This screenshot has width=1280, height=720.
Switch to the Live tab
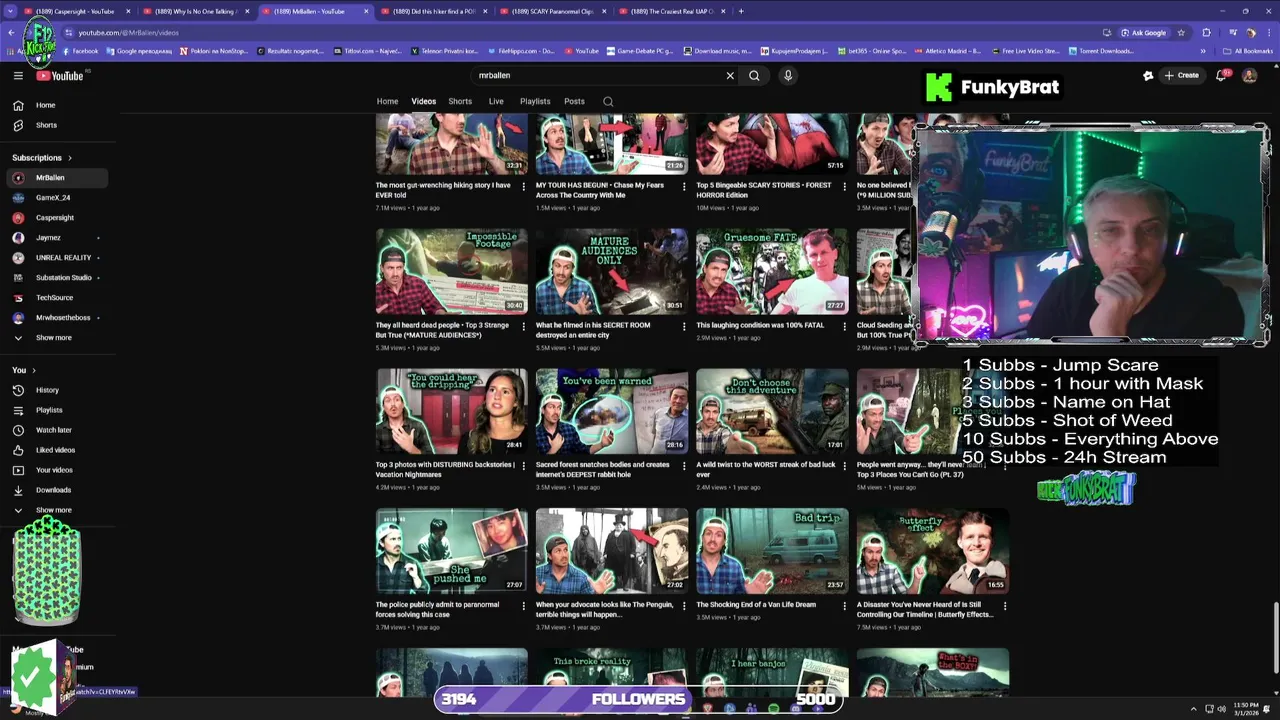click(x=496, y=101)
